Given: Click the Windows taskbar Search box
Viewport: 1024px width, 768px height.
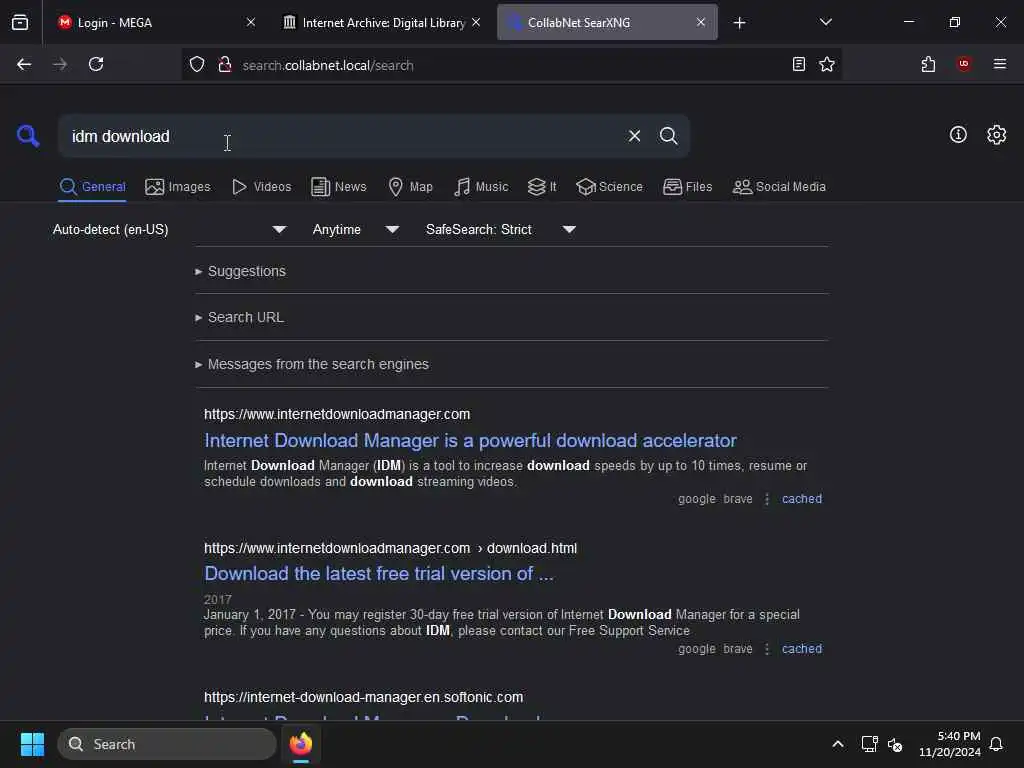Looking at the screenshot, I should 167,744.
